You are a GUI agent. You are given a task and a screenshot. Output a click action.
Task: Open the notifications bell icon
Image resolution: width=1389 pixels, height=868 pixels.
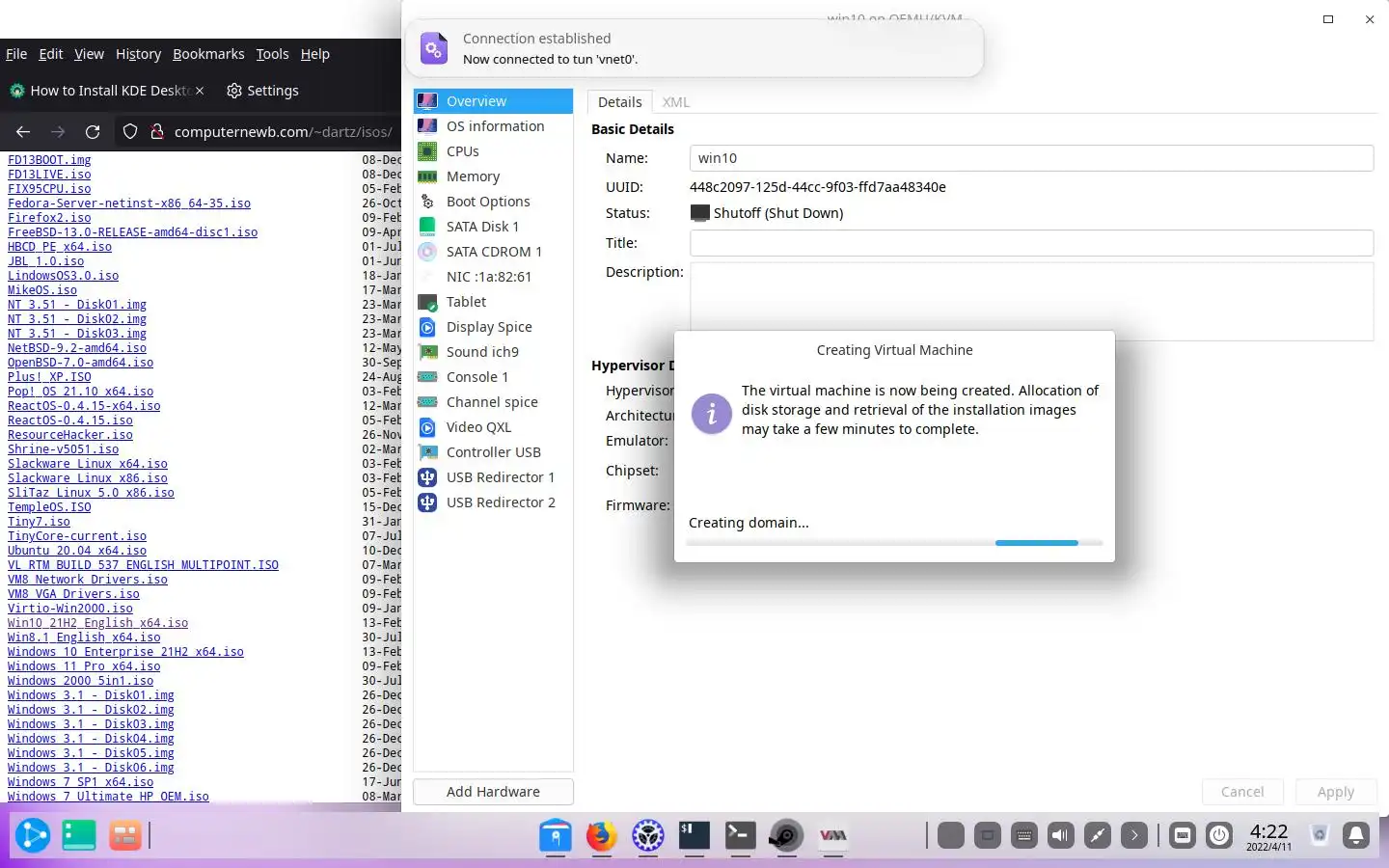(x=1356, y=835)
